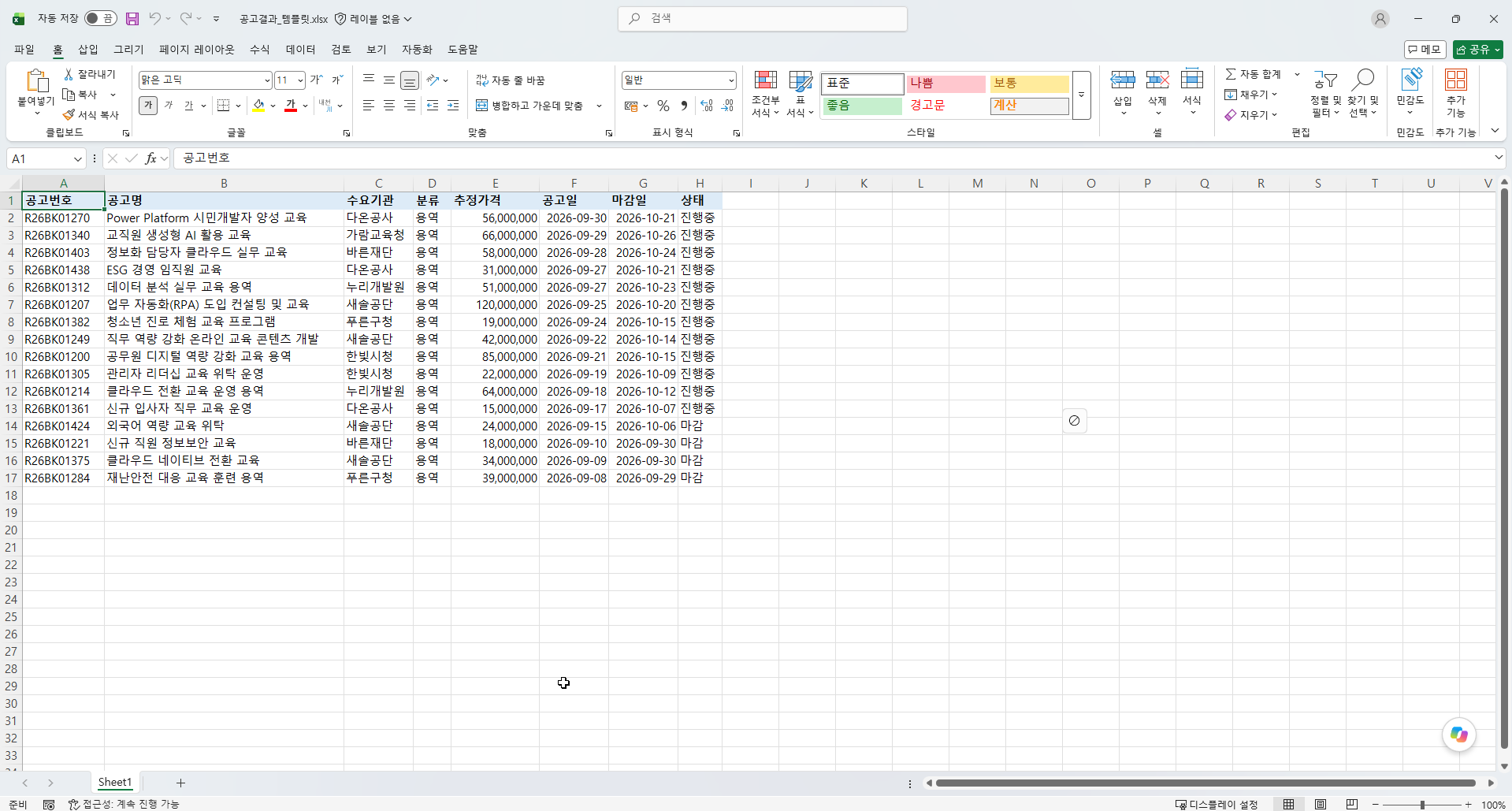Click the percent style icon
1512x811 pixels.
[x=663, y=106]
